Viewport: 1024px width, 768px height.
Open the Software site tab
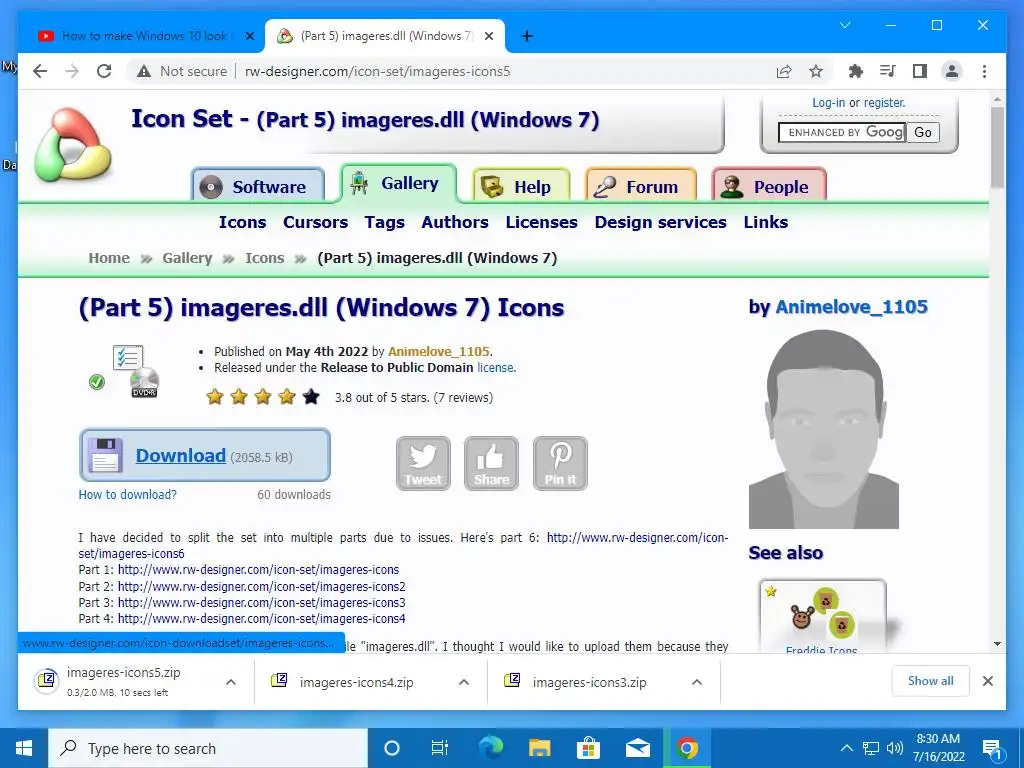click(x=258, y=186)
